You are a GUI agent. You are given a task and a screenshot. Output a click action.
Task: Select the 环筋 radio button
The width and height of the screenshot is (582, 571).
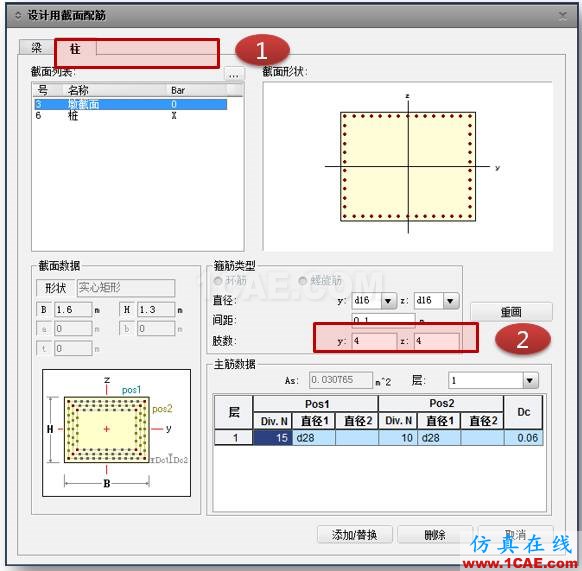(x=218, y=281)
